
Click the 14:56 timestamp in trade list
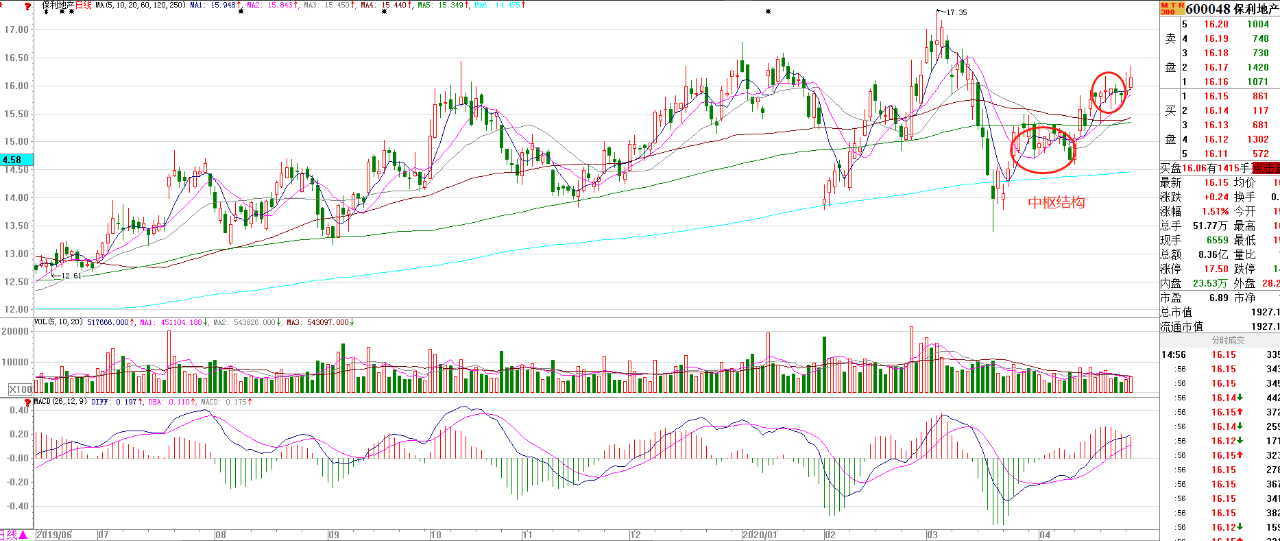[1173, 355]
